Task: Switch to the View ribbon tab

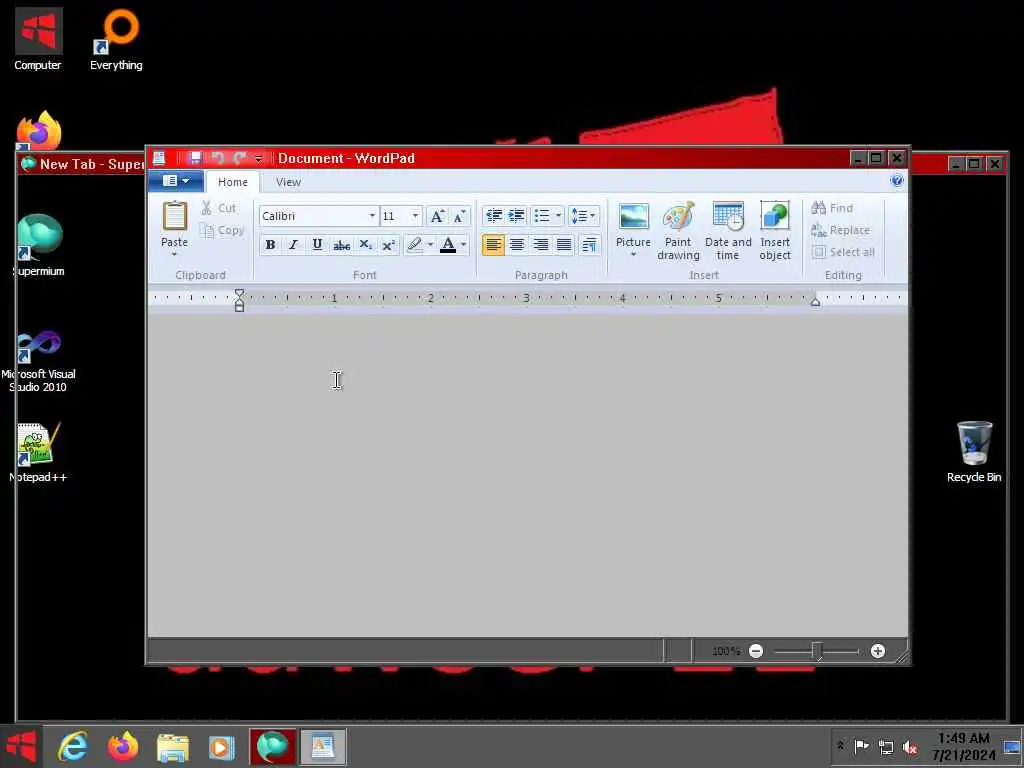Action: 288,182
